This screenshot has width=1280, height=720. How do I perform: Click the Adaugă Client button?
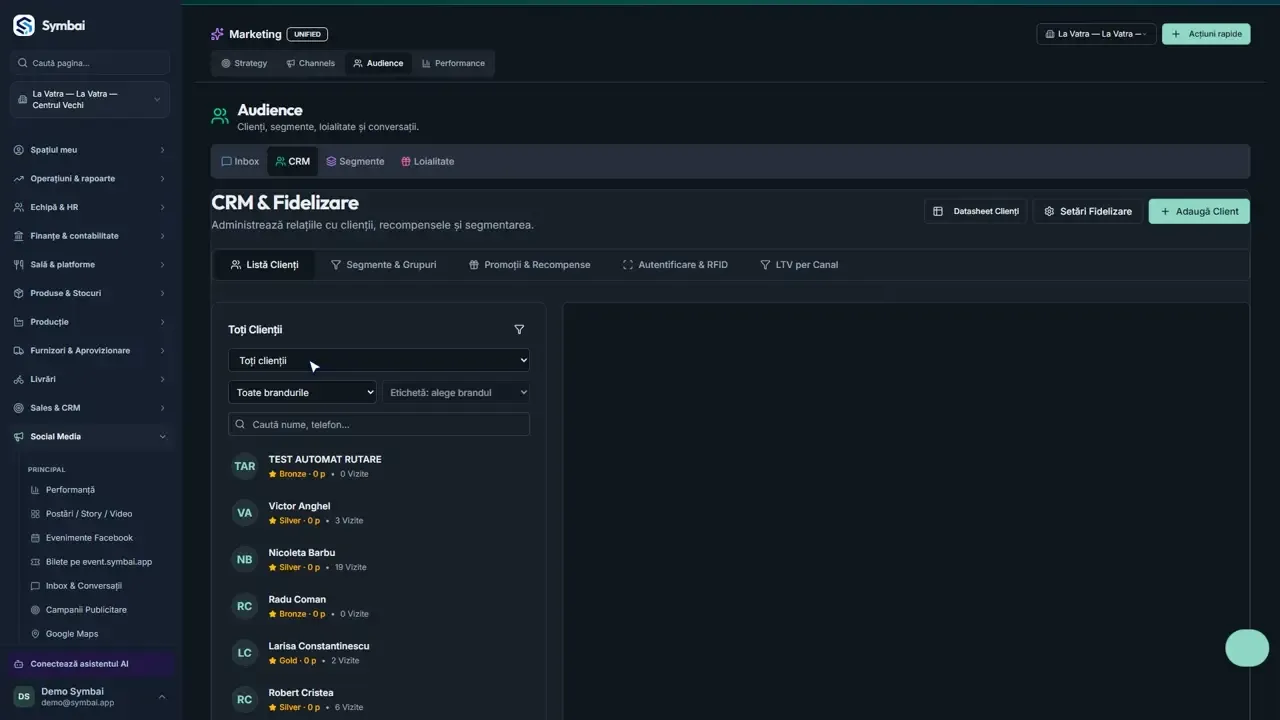coord(1199,211)
